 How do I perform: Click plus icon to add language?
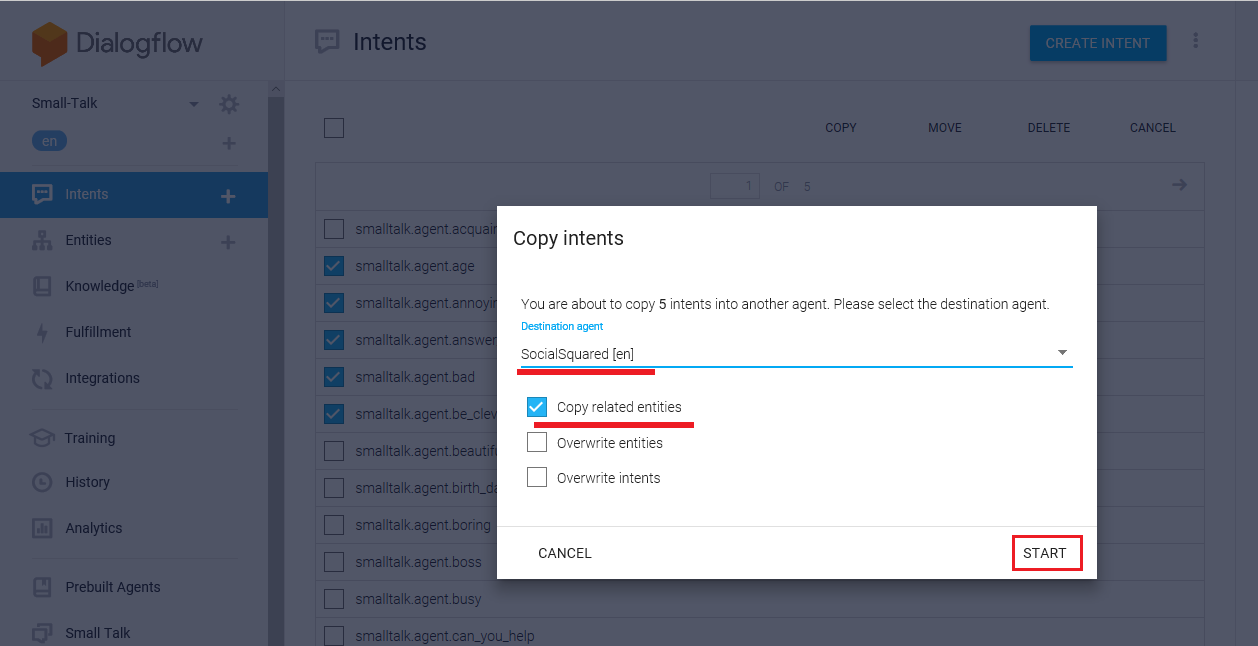tap(229, 143)
